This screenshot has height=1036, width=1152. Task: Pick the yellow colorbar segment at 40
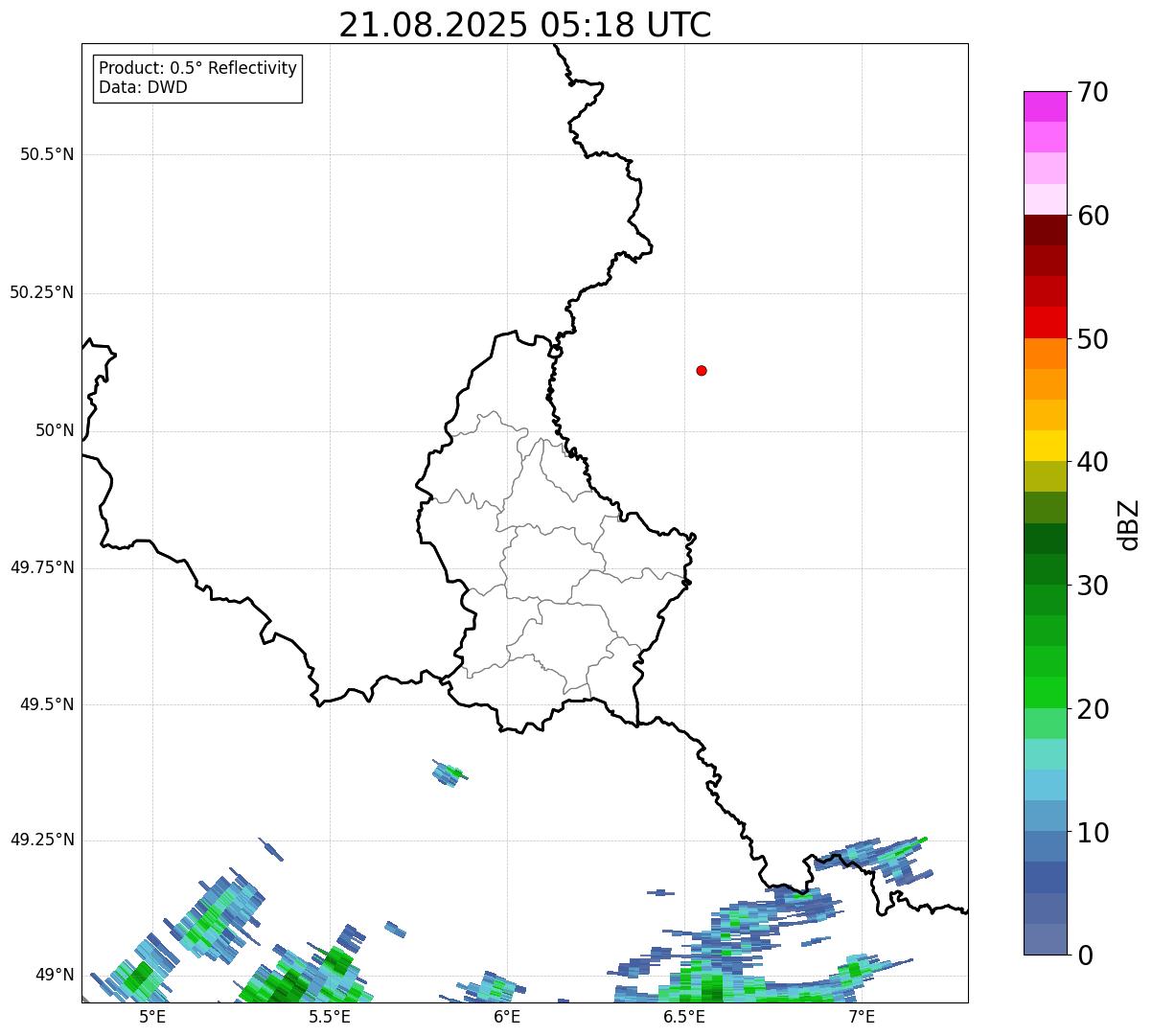[1045, 446]
